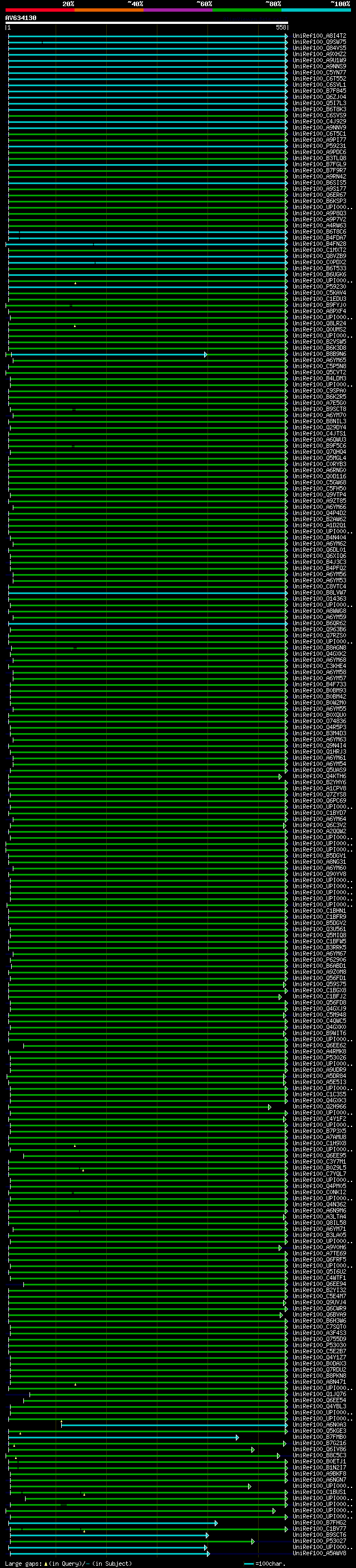
Task: Click the short cyan alignment bar for B8B9N6
Action: click(108, 354)
